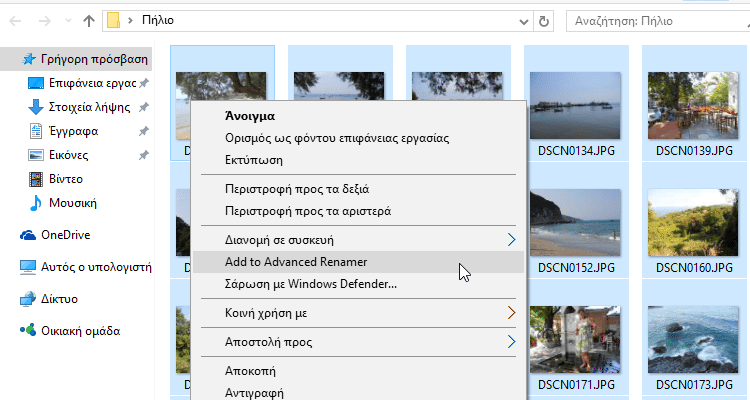Go up one folder level

tap(88, 21)
